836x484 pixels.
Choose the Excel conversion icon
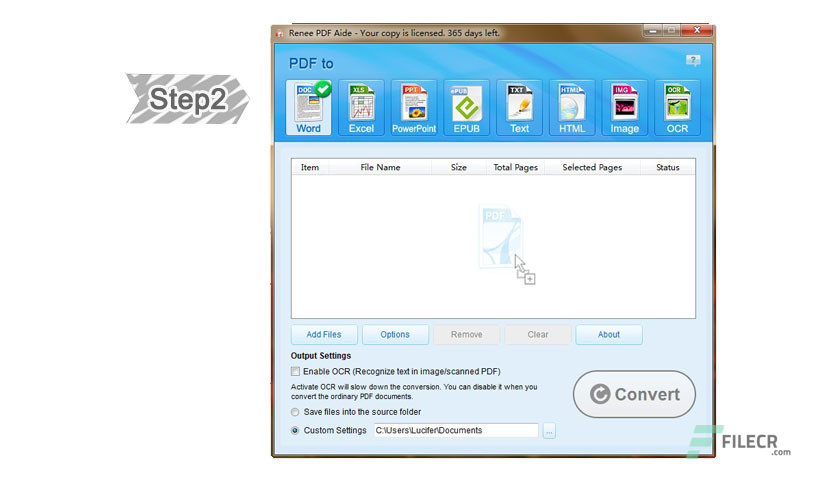(361, 108)
